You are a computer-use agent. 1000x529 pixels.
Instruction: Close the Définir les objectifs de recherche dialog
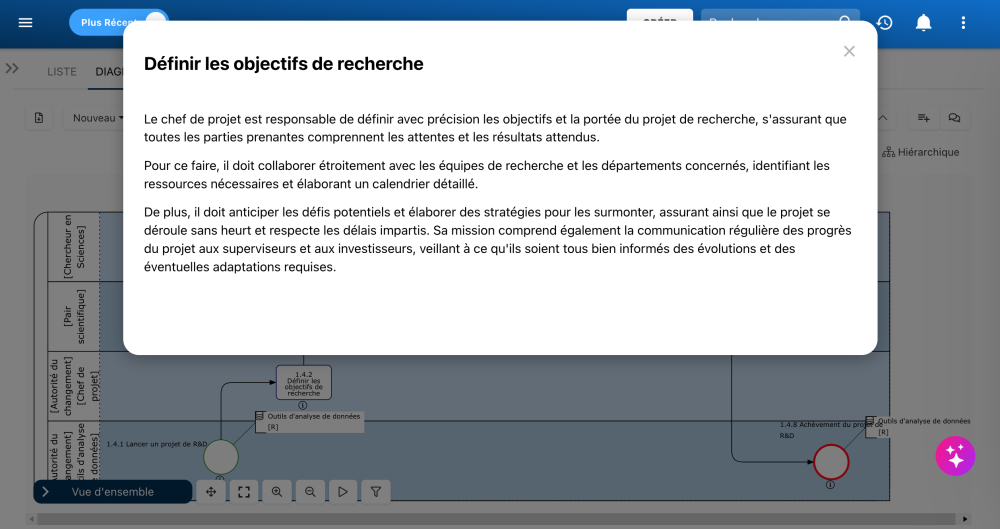click(849, 51)
